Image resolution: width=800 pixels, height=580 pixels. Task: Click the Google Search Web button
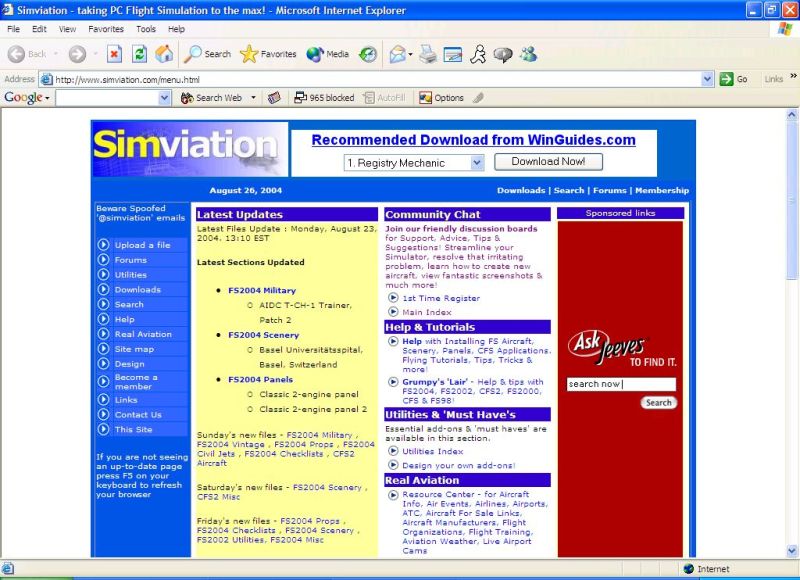click(212, 97)
